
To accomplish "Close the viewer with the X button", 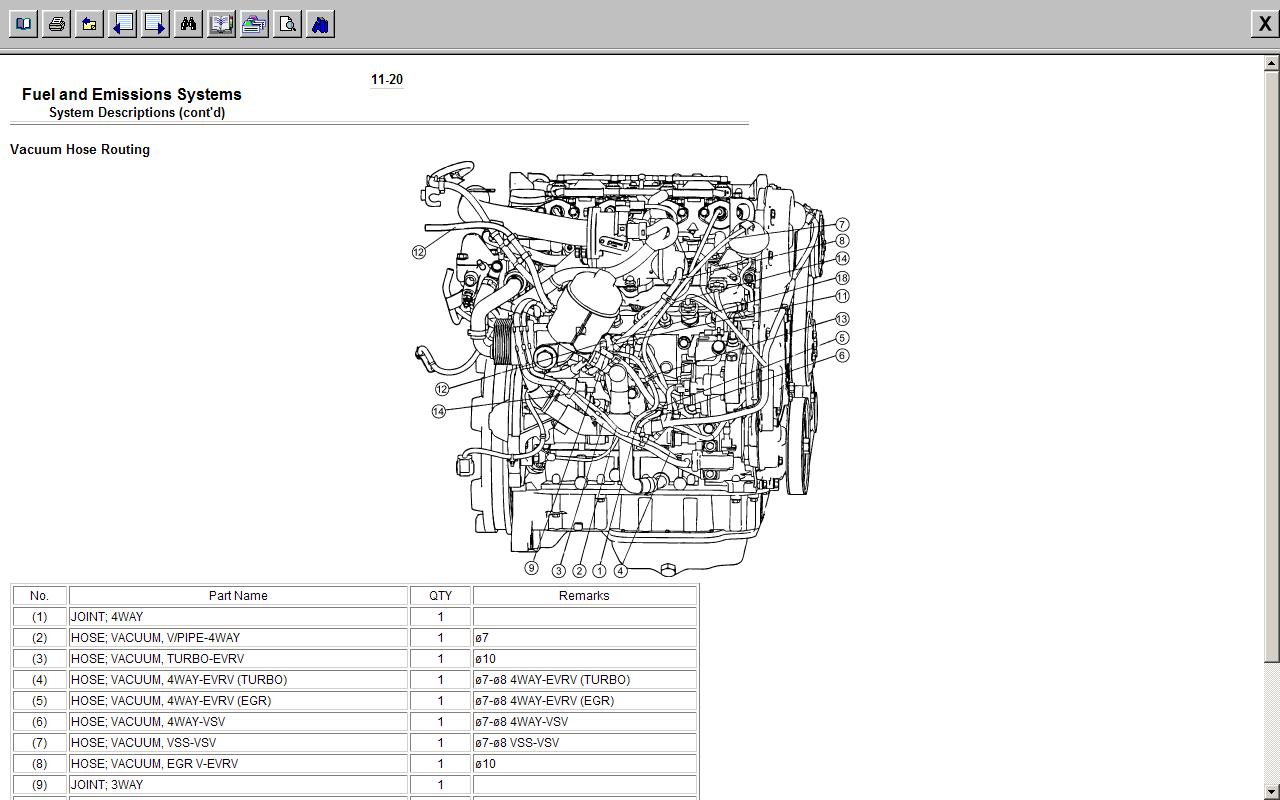I will pos(1264,24).
